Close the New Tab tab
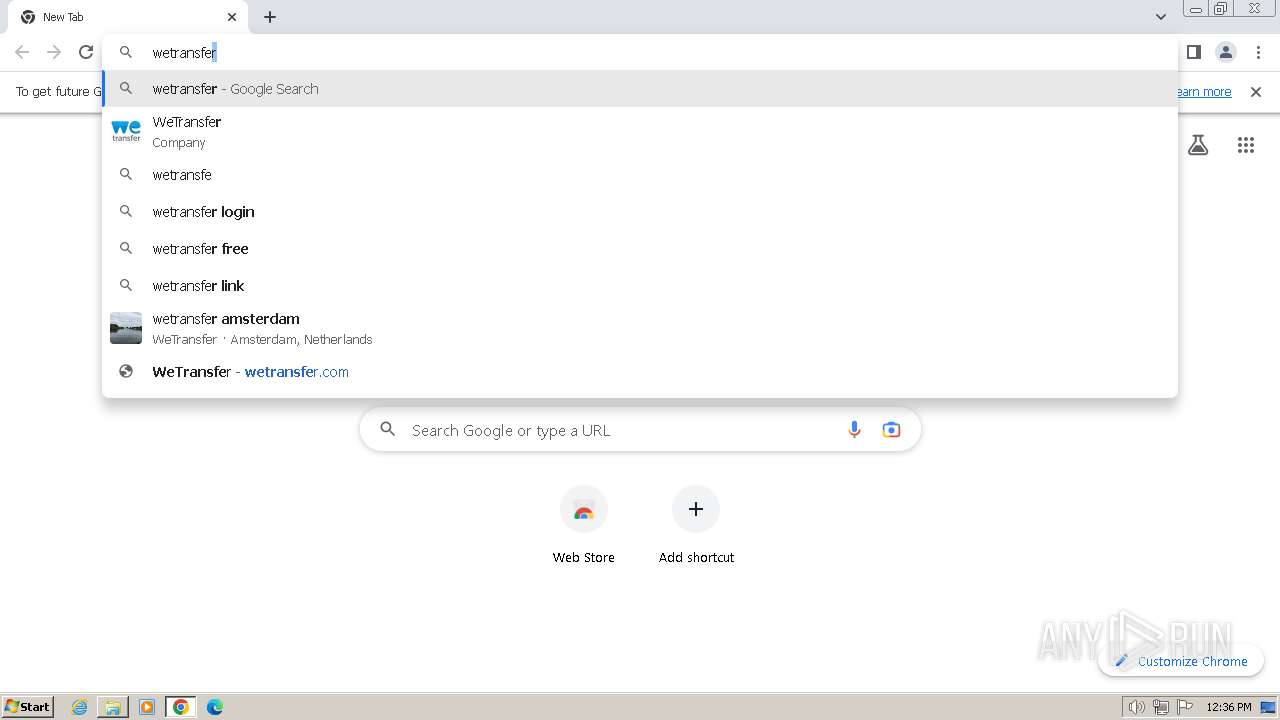 (x=232, y=17)
